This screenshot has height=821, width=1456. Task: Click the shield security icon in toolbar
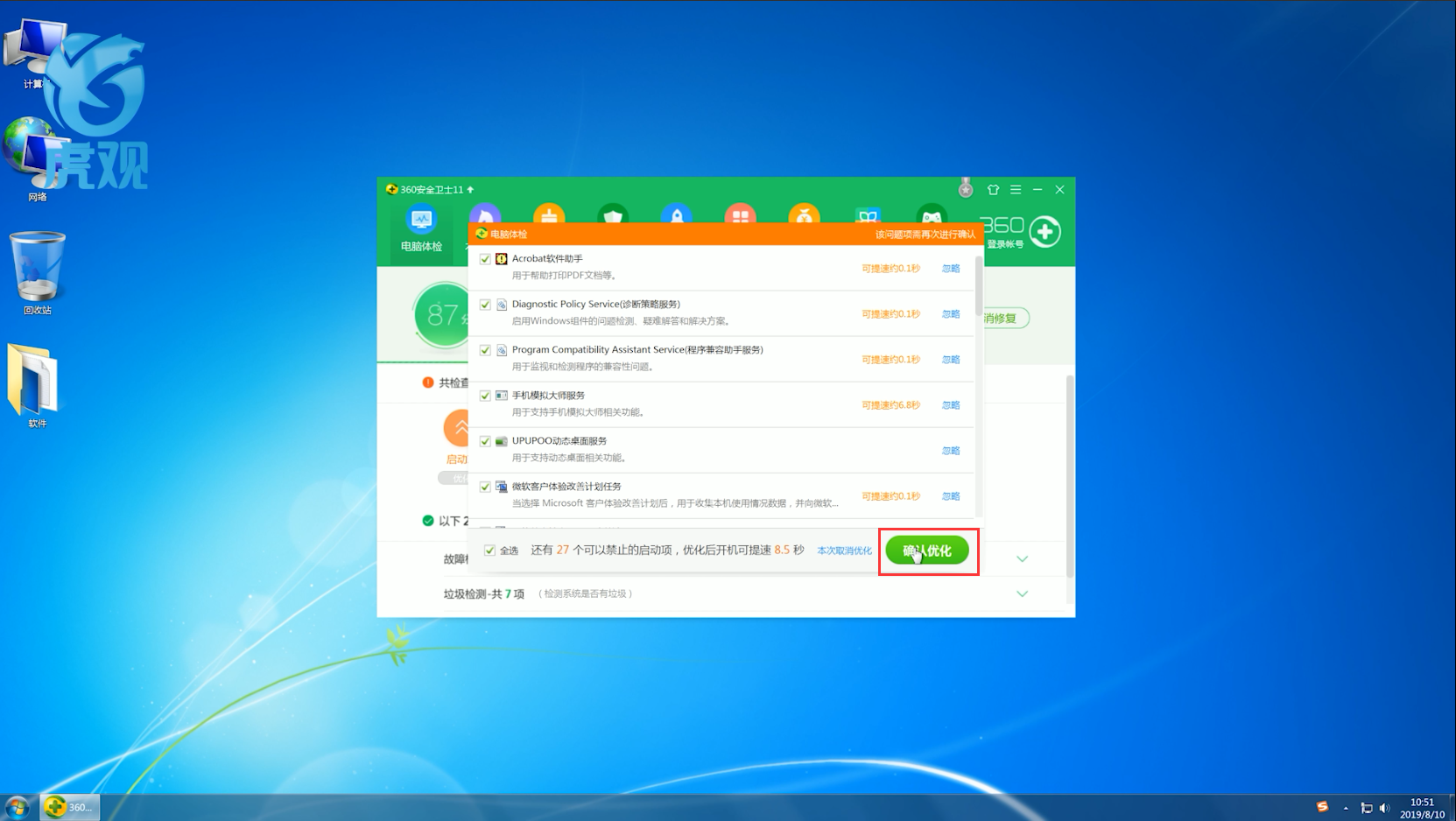point(613,214)
